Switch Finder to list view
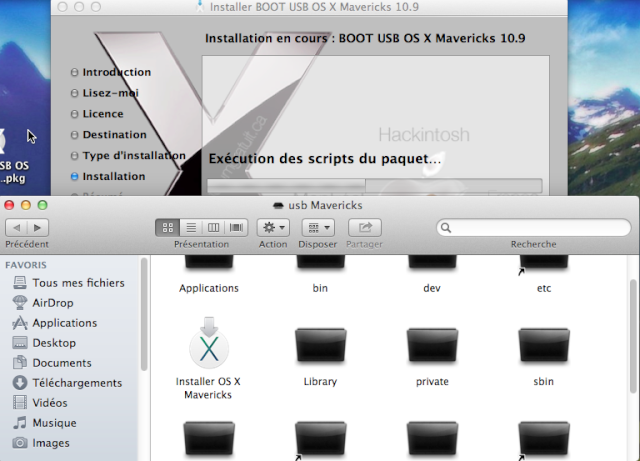 point(191,227)
